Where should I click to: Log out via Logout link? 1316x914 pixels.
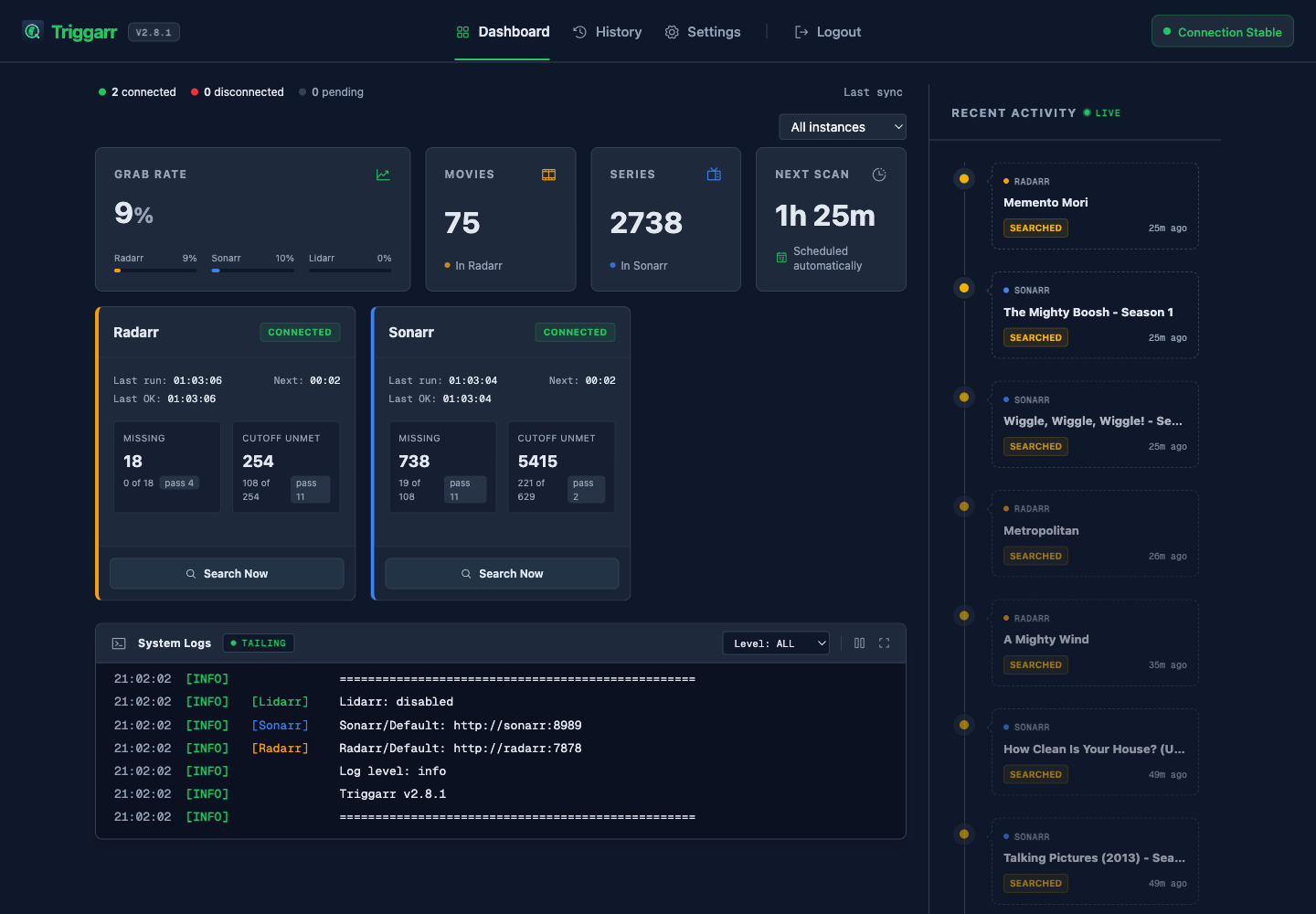pos(828,32)
